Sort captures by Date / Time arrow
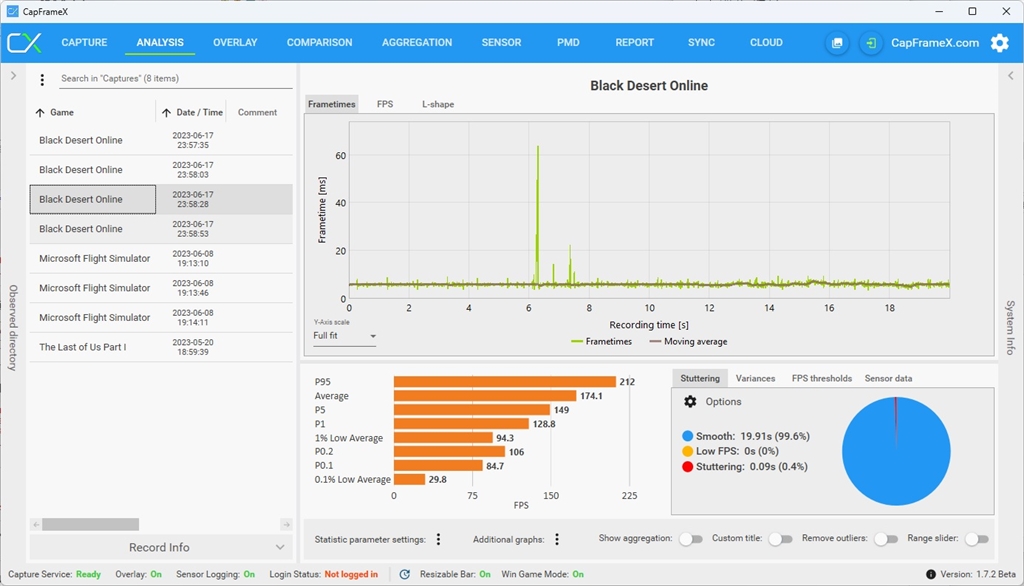The image size is (1024, 586). tap(167, 113)
